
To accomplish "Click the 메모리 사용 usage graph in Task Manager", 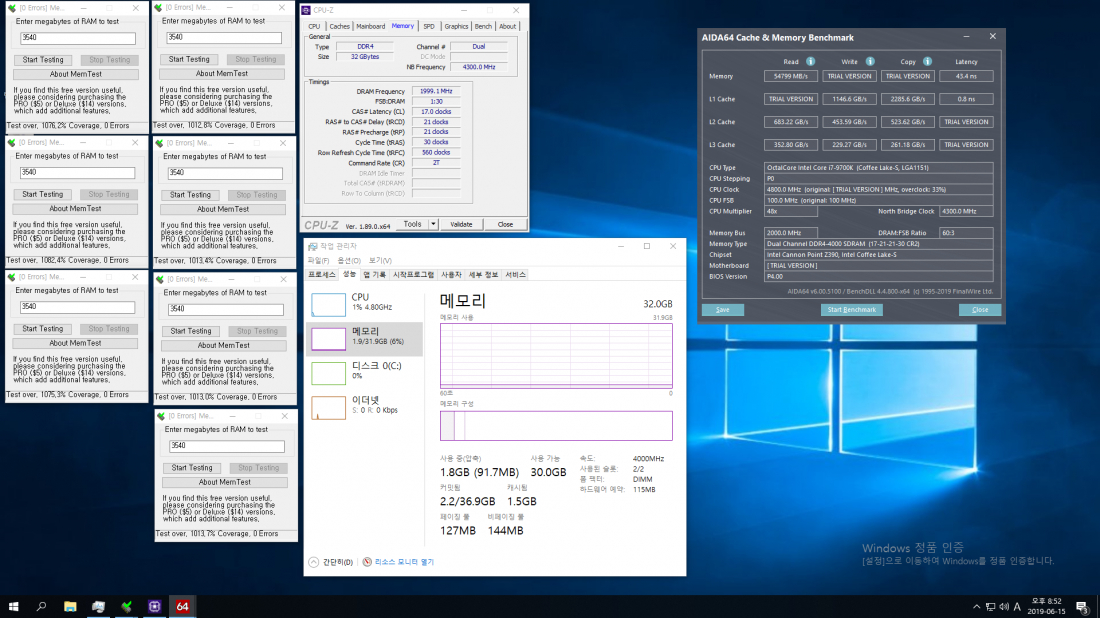I will (556, 356).
